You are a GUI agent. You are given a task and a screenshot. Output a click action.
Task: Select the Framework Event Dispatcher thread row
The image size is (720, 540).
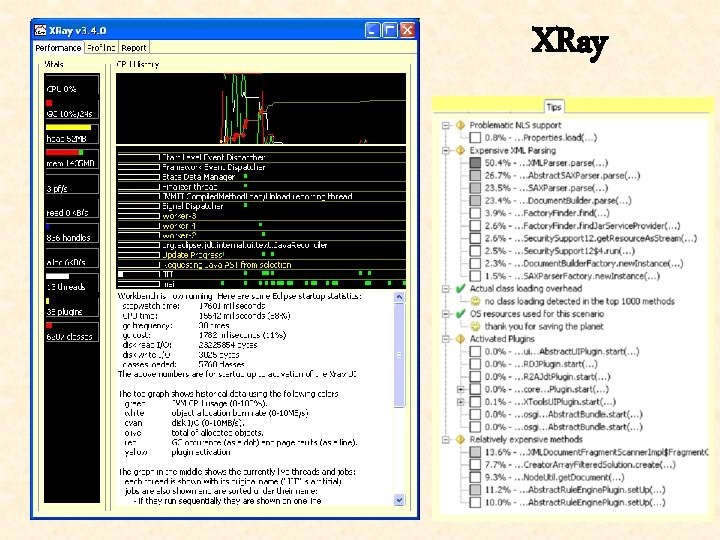tap(261, 167)
